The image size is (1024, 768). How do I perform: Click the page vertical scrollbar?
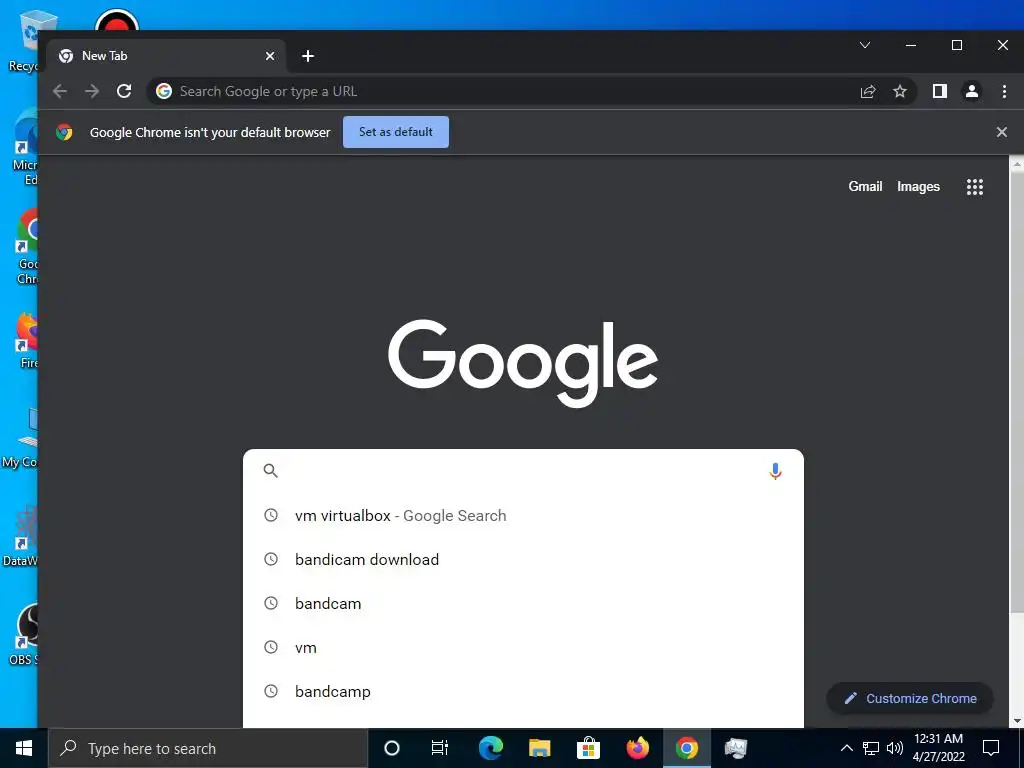(1016, 392)
